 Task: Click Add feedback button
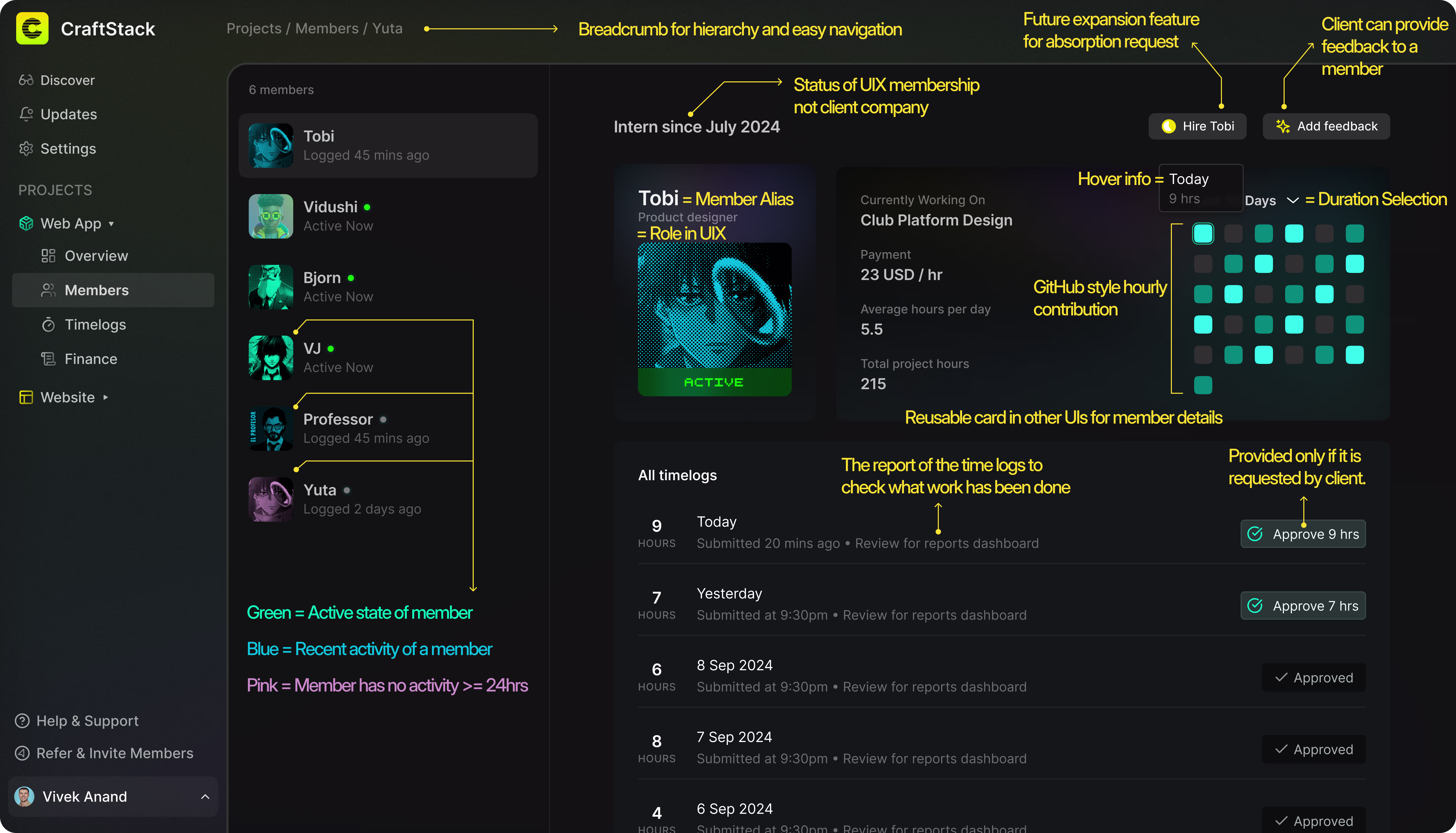[1326, 126]
